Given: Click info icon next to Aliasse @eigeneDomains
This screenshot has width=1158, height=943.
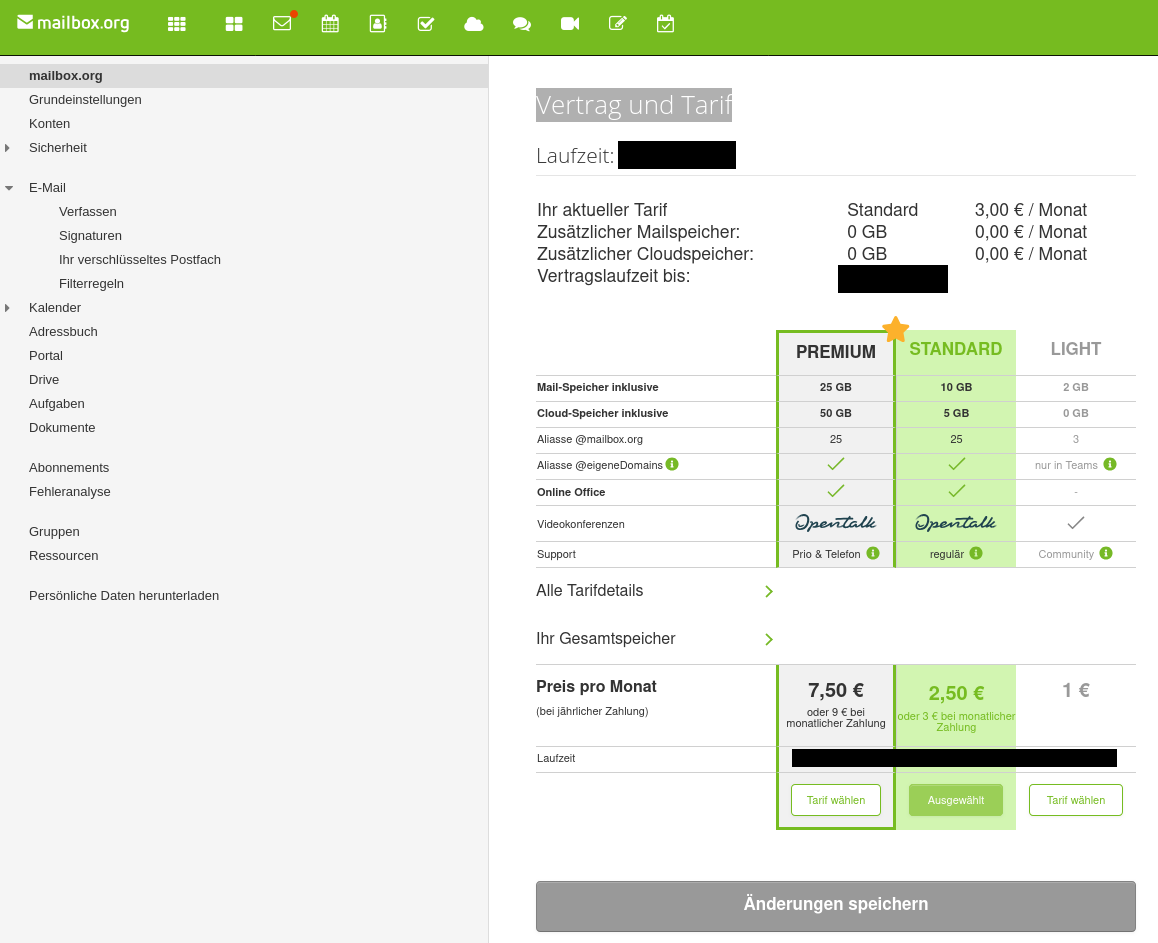Looking at the screenshot, I should pyautogui.click(x=672, y=464).
